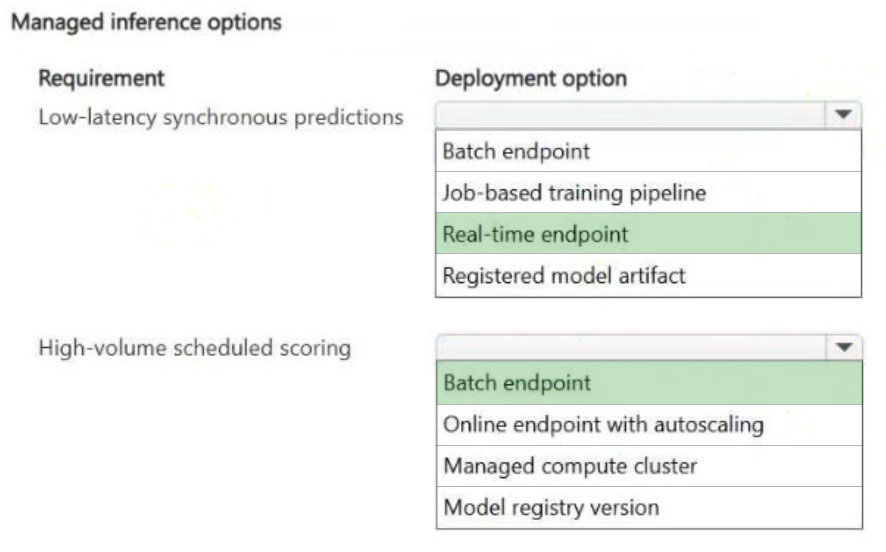
Task: Open the Low-latency synchronous predictions dropdown arrow
Action: coord(843,115)
